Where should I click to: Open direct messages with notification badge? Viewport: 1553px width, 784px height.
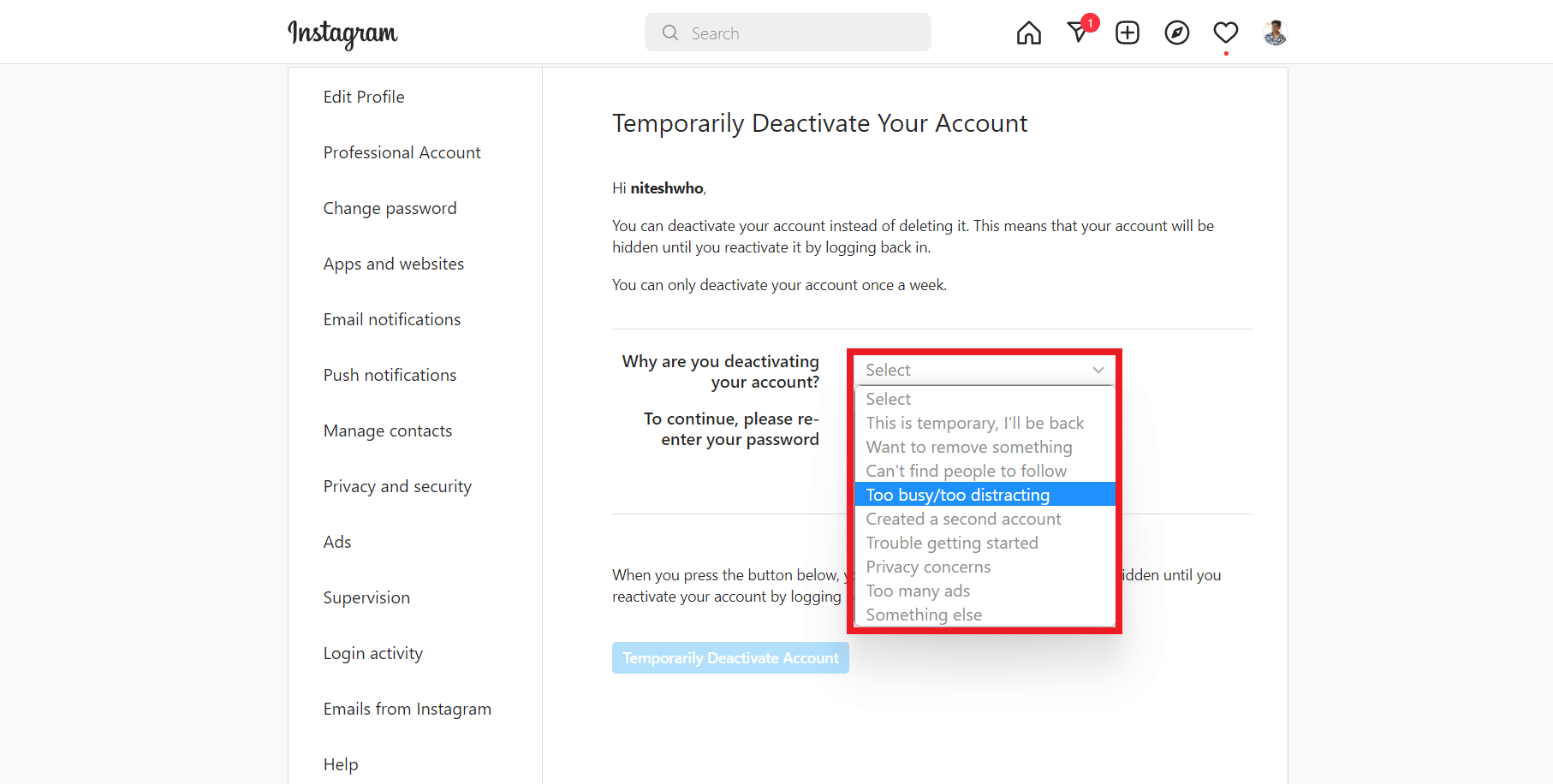coord(1080,32)
